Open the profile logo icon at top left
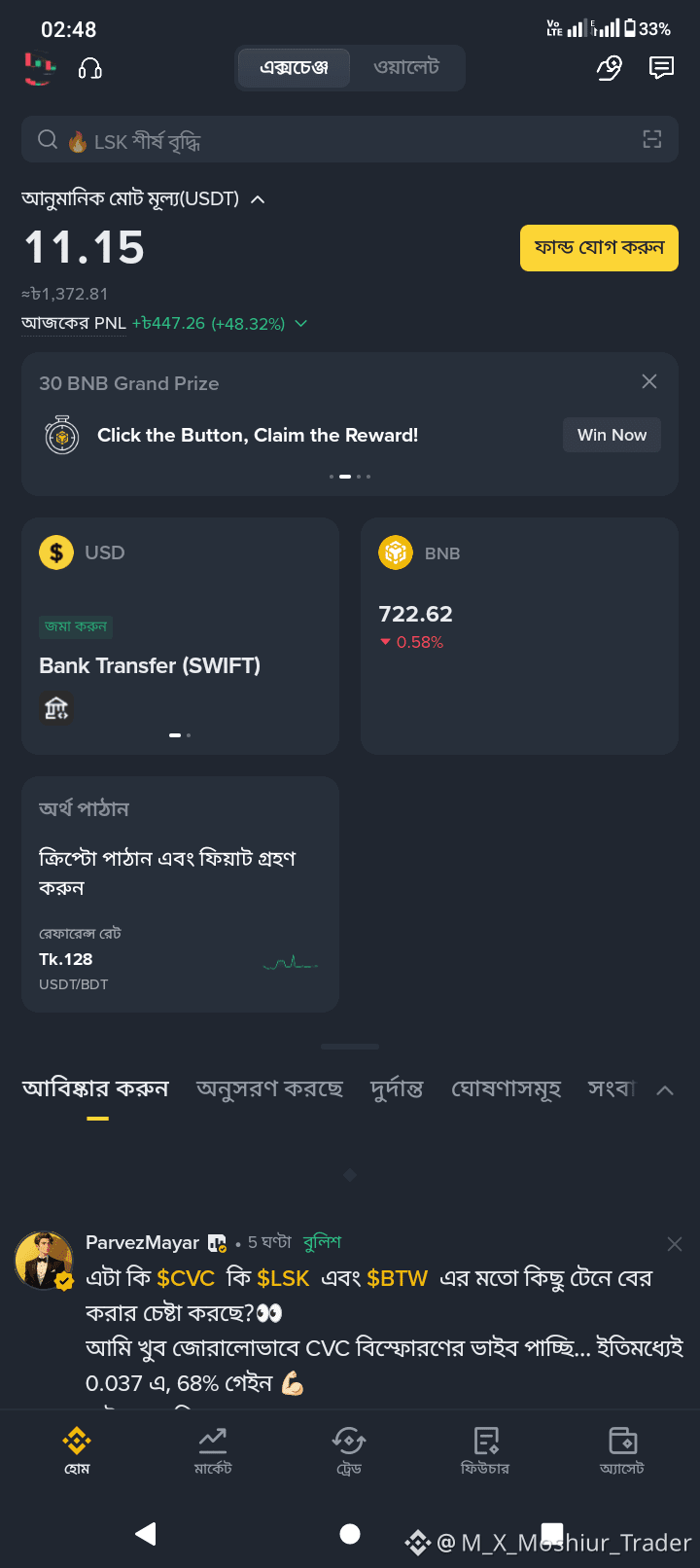Viewport: 700px width, 1568px height. pyautogui.click(x=40, y=68)
